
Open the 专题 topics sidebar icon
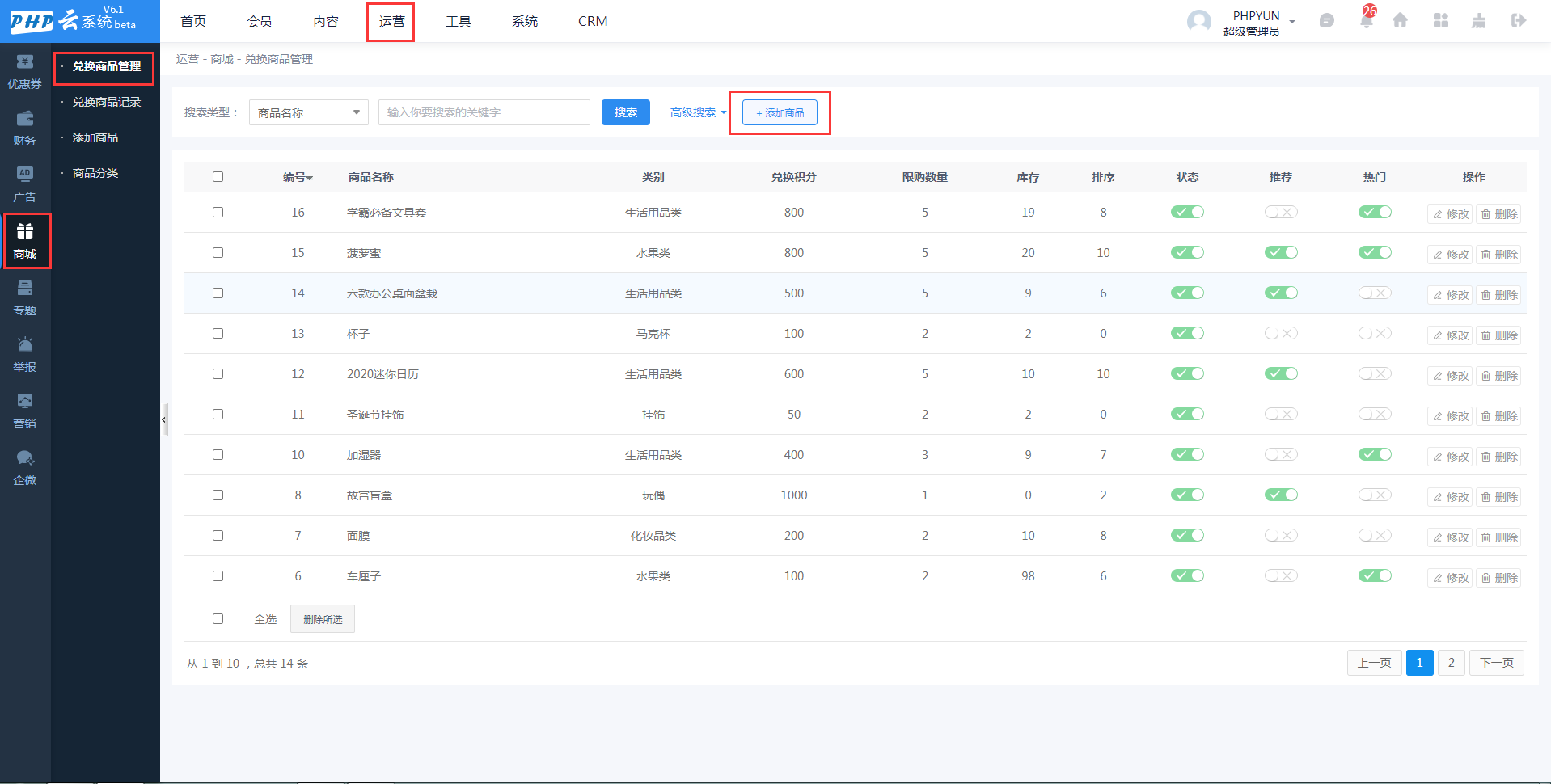[25, 298]
